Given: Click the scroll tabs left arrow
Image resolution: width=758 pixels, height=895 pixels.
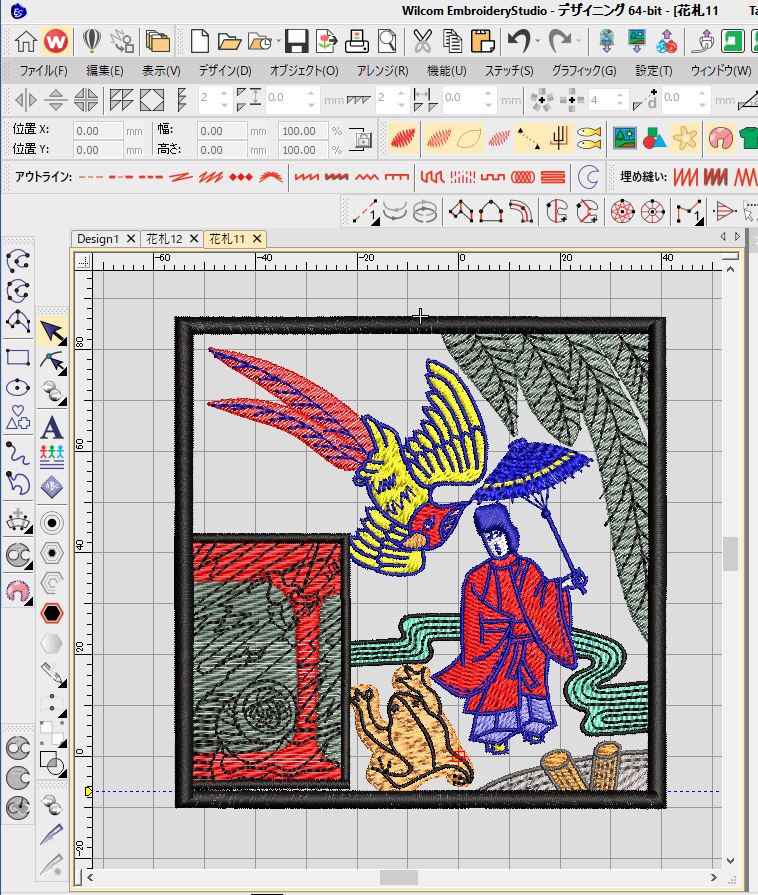Looking at the screenshot, I should (x=723, y=236).
